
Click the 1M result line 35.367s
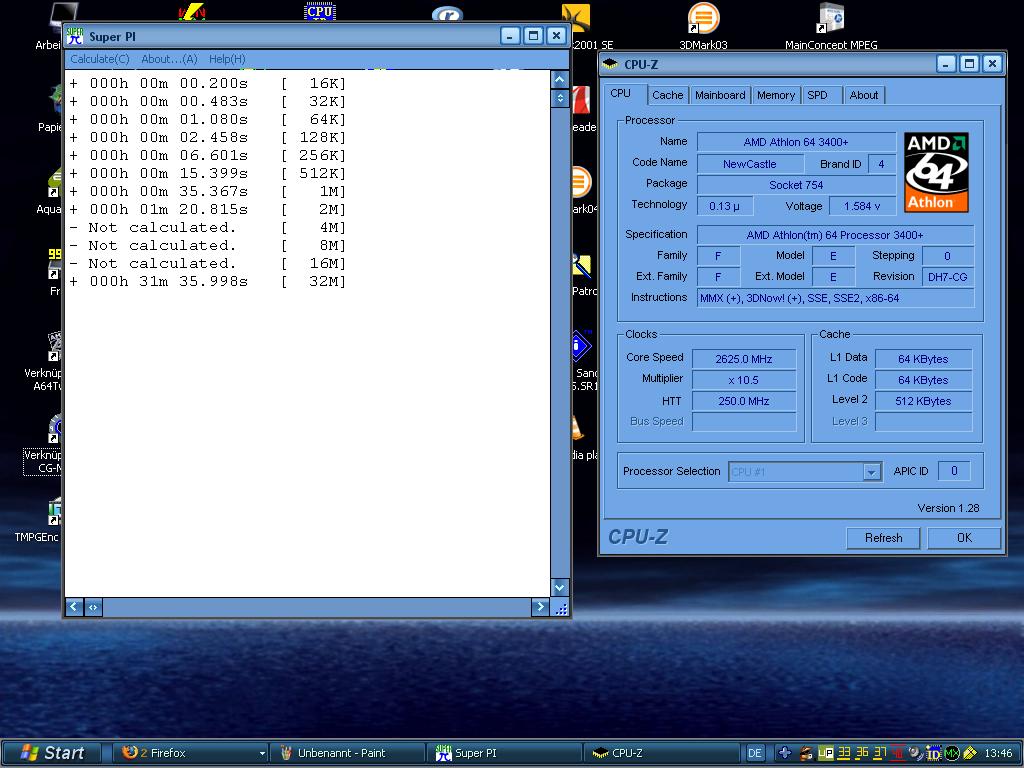[208, 191]
